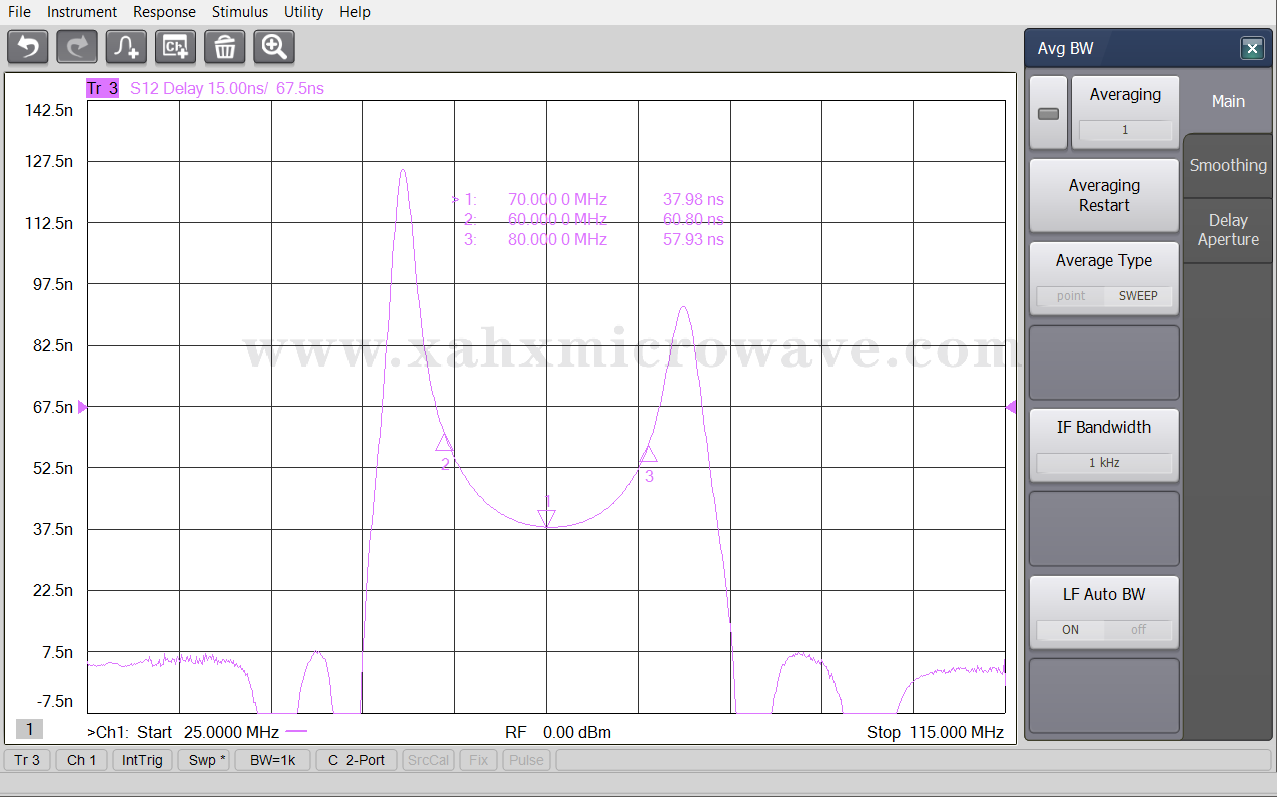Switch to the Main tab
The width and height of the screenshot is (1277, 797).
coord(1228,101)
